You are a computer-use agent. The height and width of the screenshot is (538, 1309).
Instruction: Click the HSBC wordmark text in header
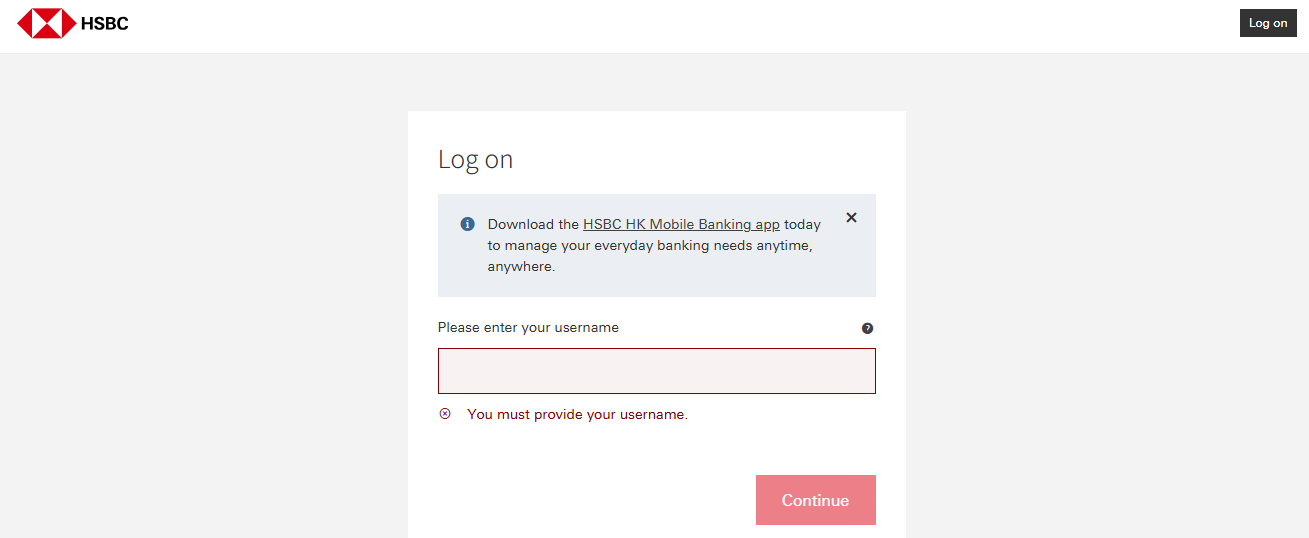click(105, 23)
